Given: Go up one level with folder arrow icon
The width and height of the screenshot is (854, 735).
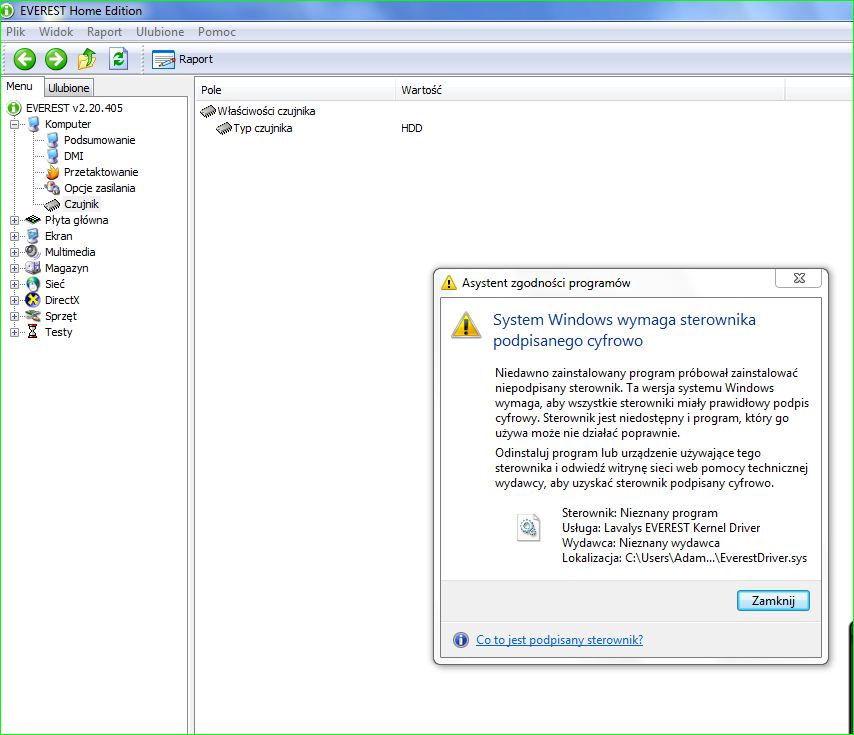Looking at the screenshot, I should [87, 59].
